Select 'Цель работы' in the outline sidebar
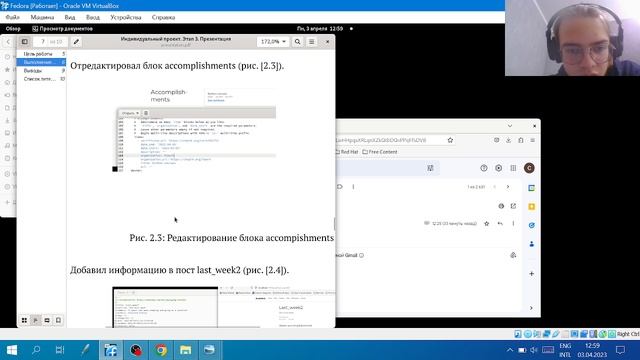 click(38, 54)
